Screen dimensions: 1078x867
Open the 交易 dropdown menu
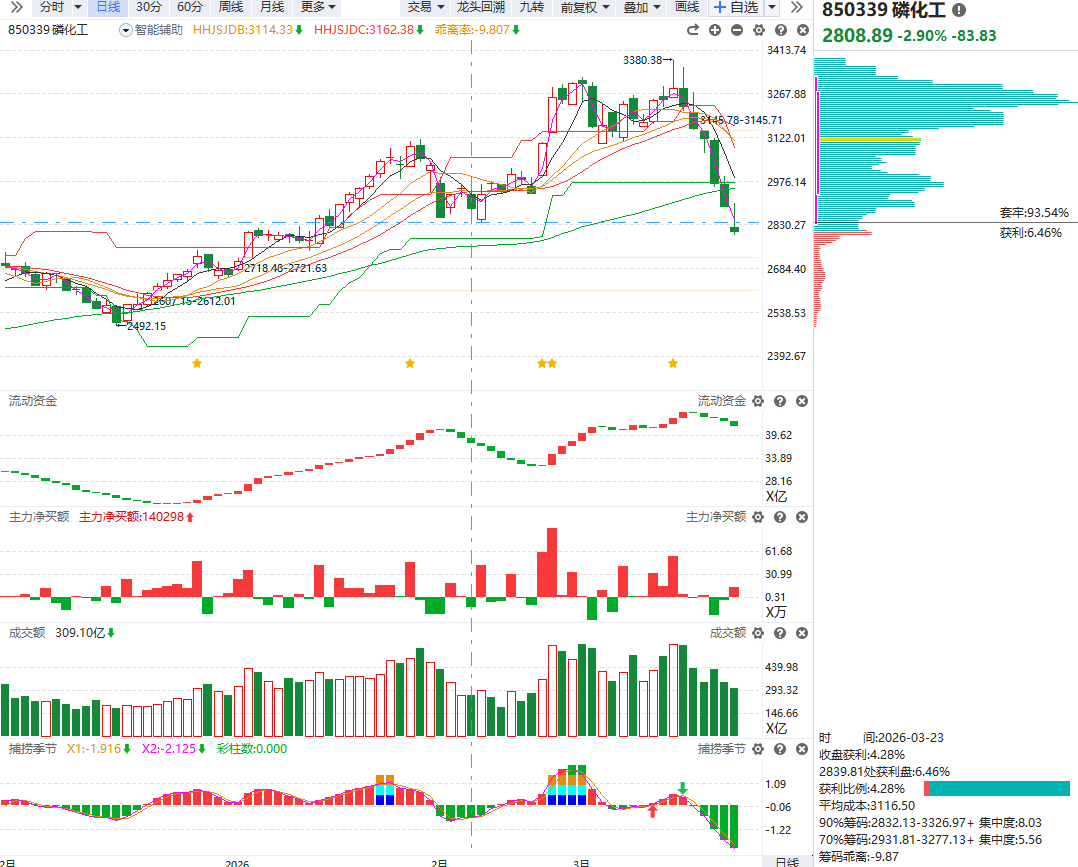click(426, 7)
